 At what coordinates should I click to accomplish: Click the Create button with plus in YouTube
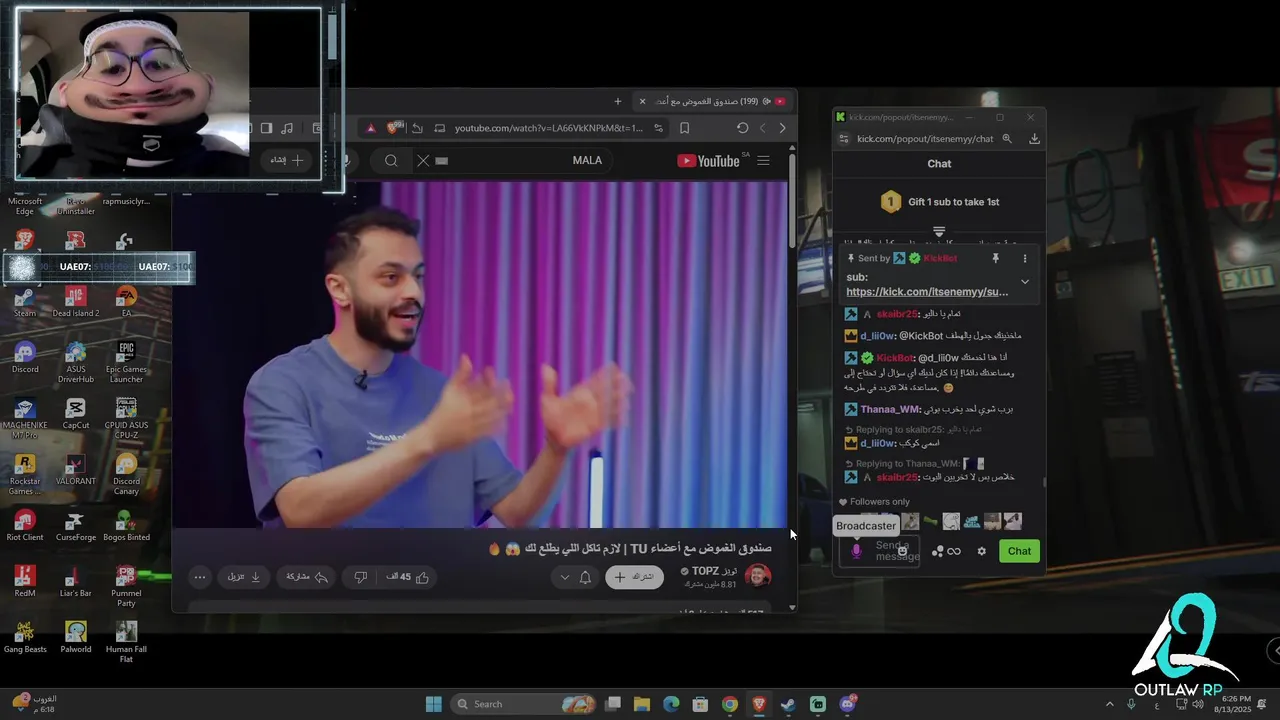tap(286, 160)
